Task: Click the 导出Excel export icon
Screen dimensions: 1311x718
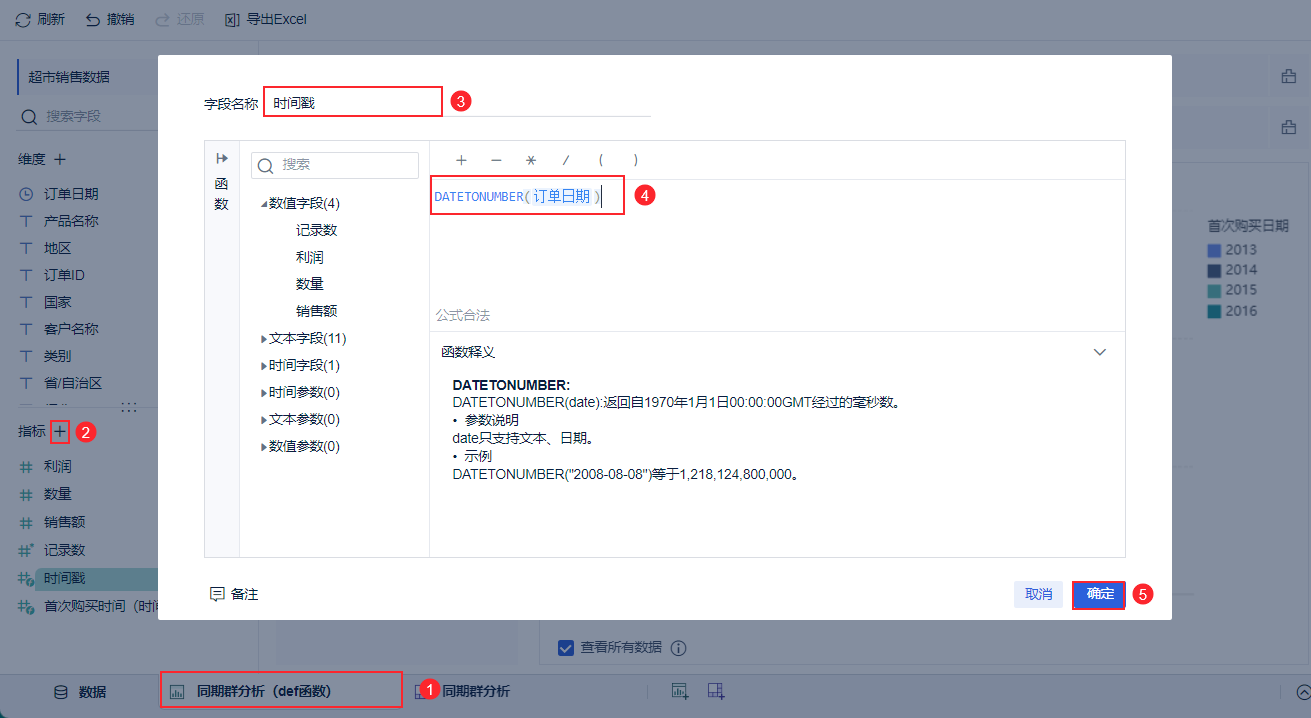Action: pyautogui.click(x=232, y=19)
